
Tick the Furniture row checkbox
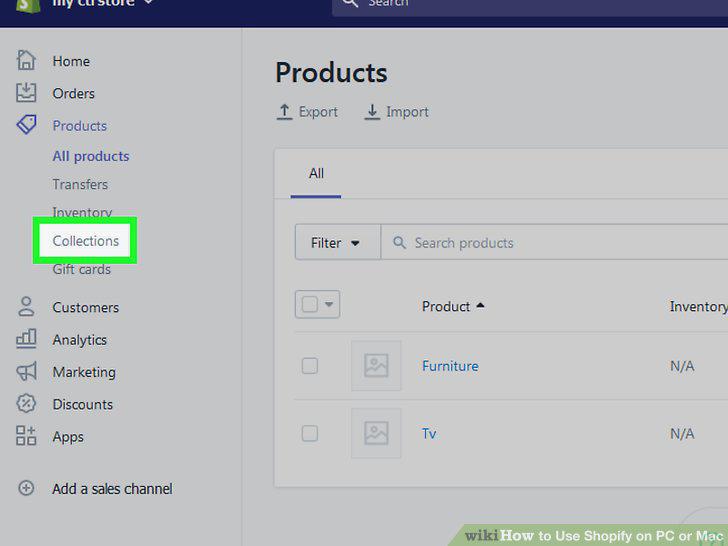tap(310, 365)
